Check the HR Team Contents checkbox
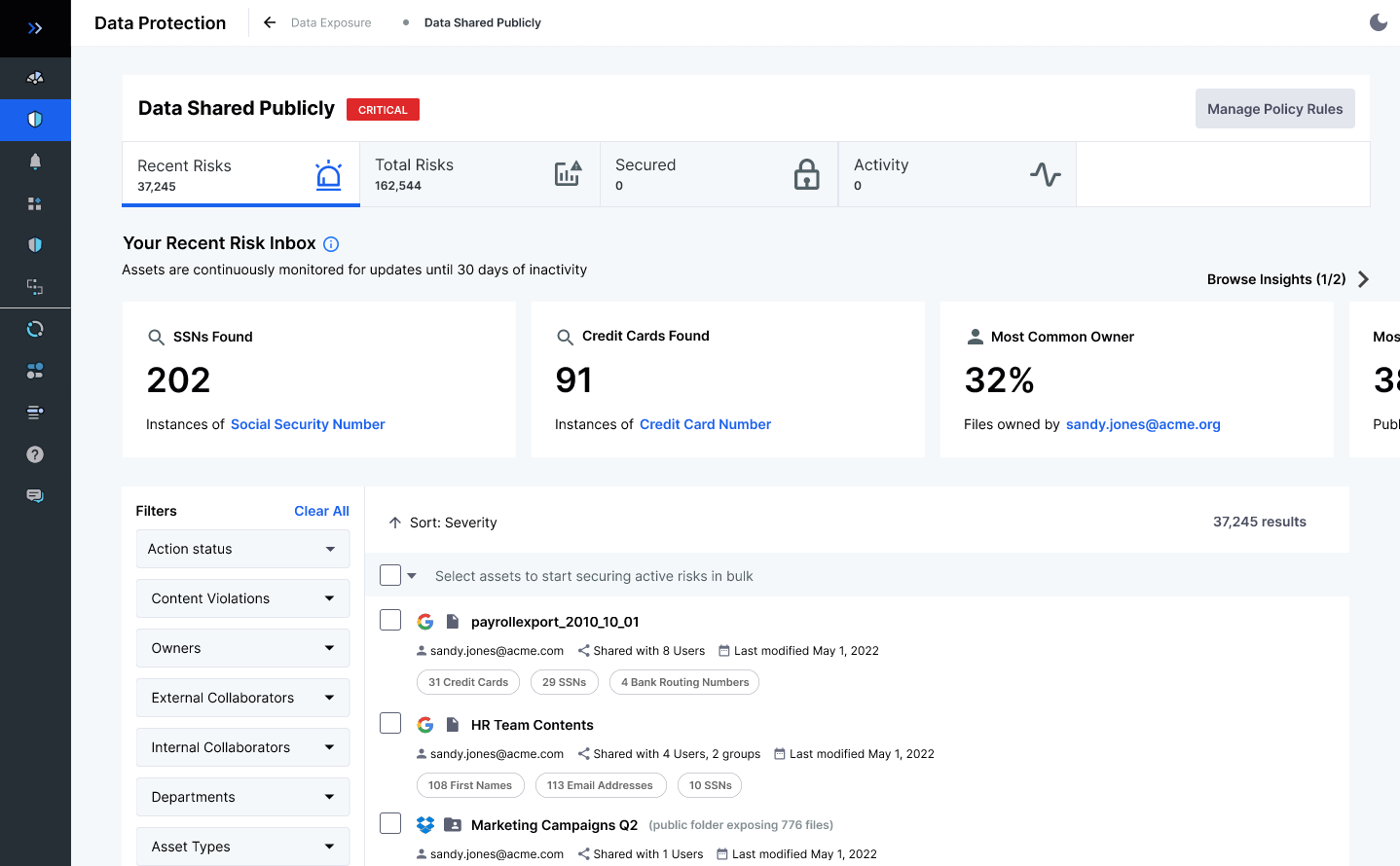Screen dimensions: 1400x866 pyautogui.click(x=390, y=723)
